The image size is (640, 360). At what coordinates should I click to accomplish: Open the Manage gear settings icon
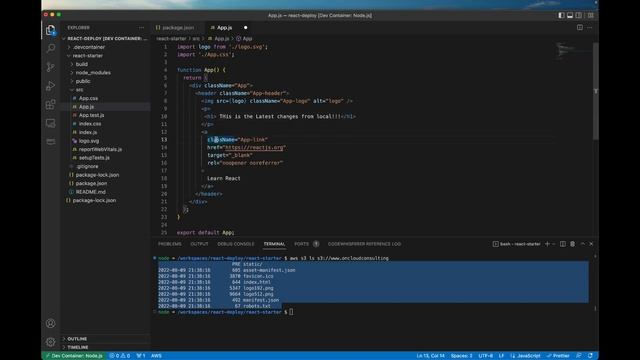coord(51,342)
